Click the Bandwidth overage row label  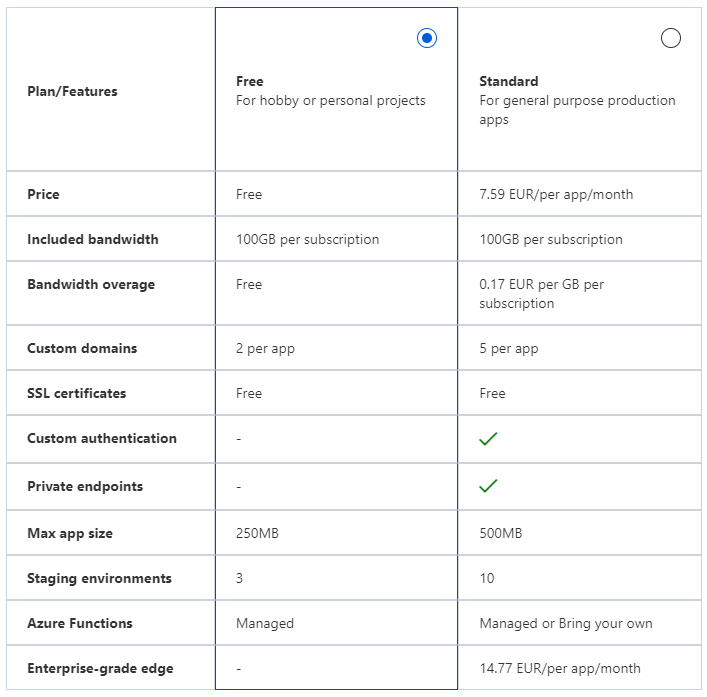[x=91, y=284]
